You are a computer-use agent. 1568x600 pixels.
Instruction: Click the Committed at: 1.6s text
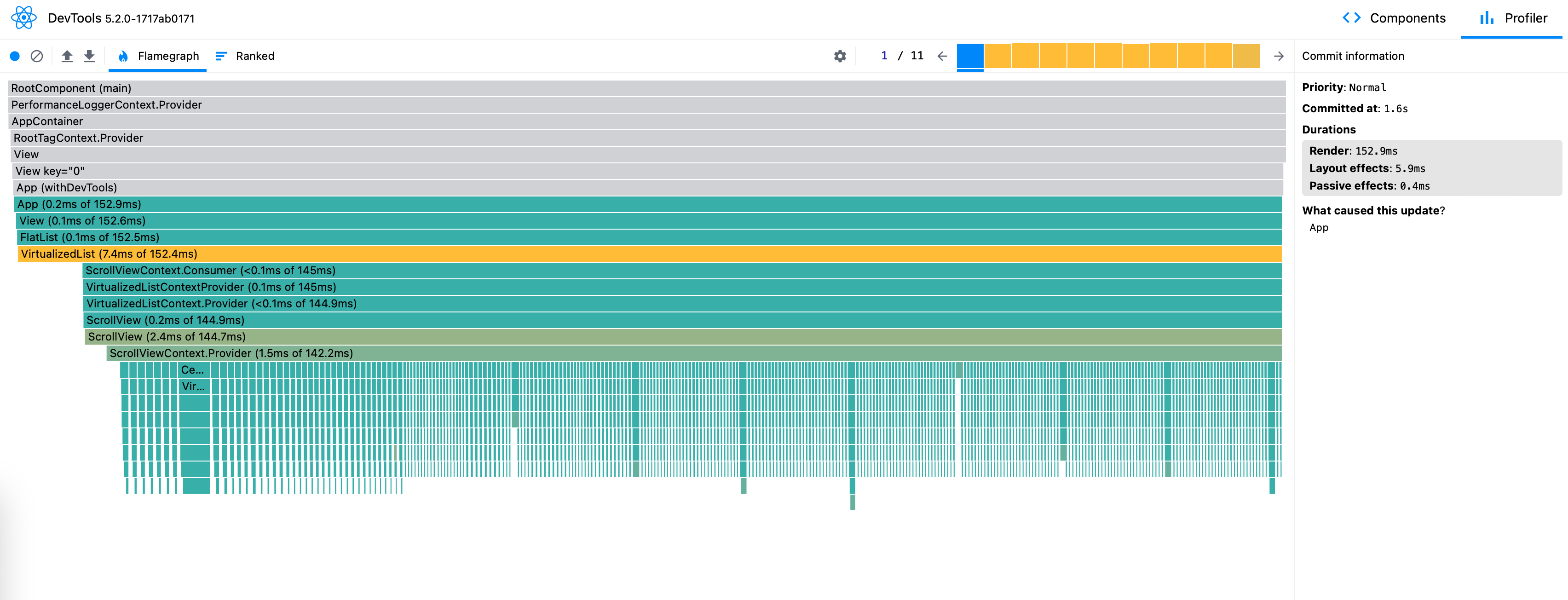(x=1355, y=109)
